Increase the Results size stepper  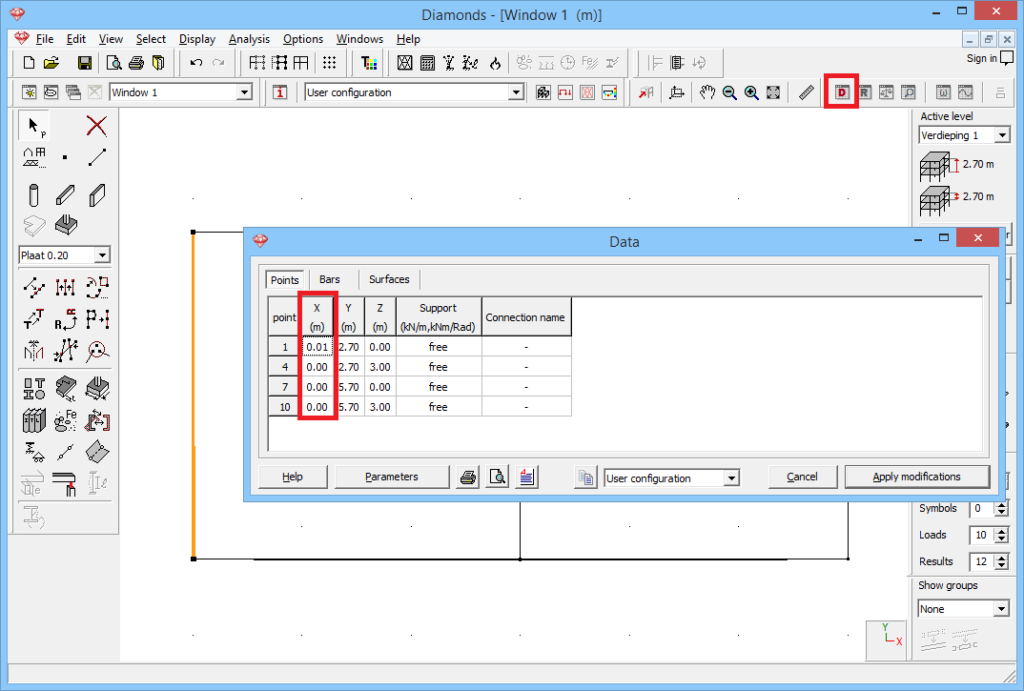click(x=1002, y=557)
